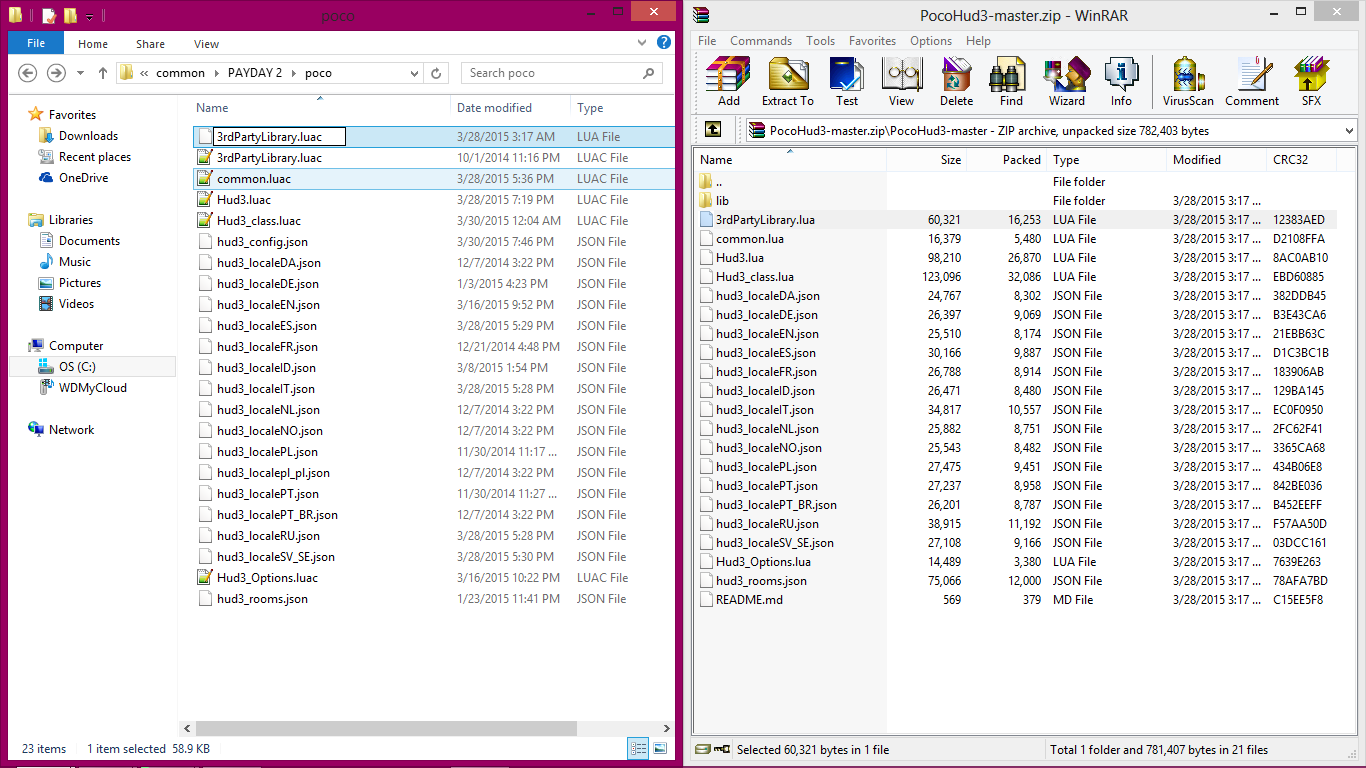Open Explorer Help question mark icon
This screenshot has width=1366, height=768.
click(x=664, y=43)
